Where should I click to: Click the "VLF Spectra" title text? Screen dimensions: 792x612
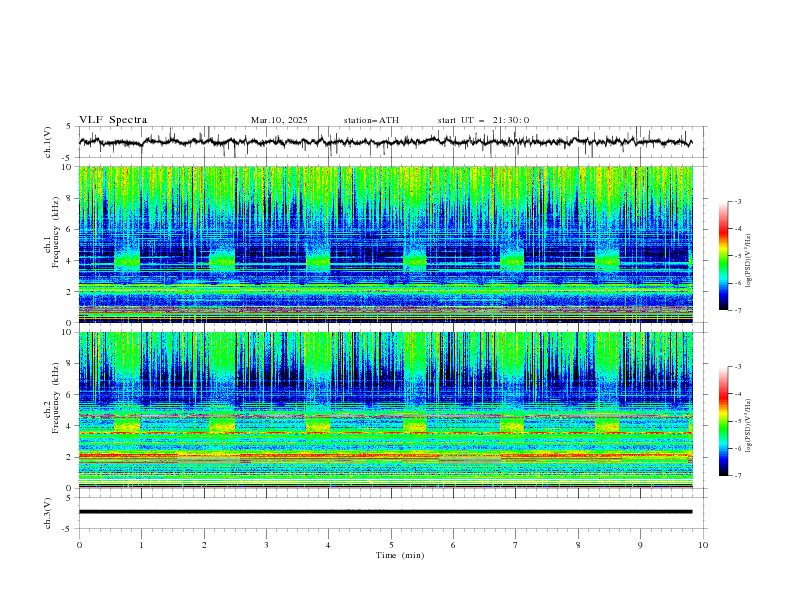113,120
